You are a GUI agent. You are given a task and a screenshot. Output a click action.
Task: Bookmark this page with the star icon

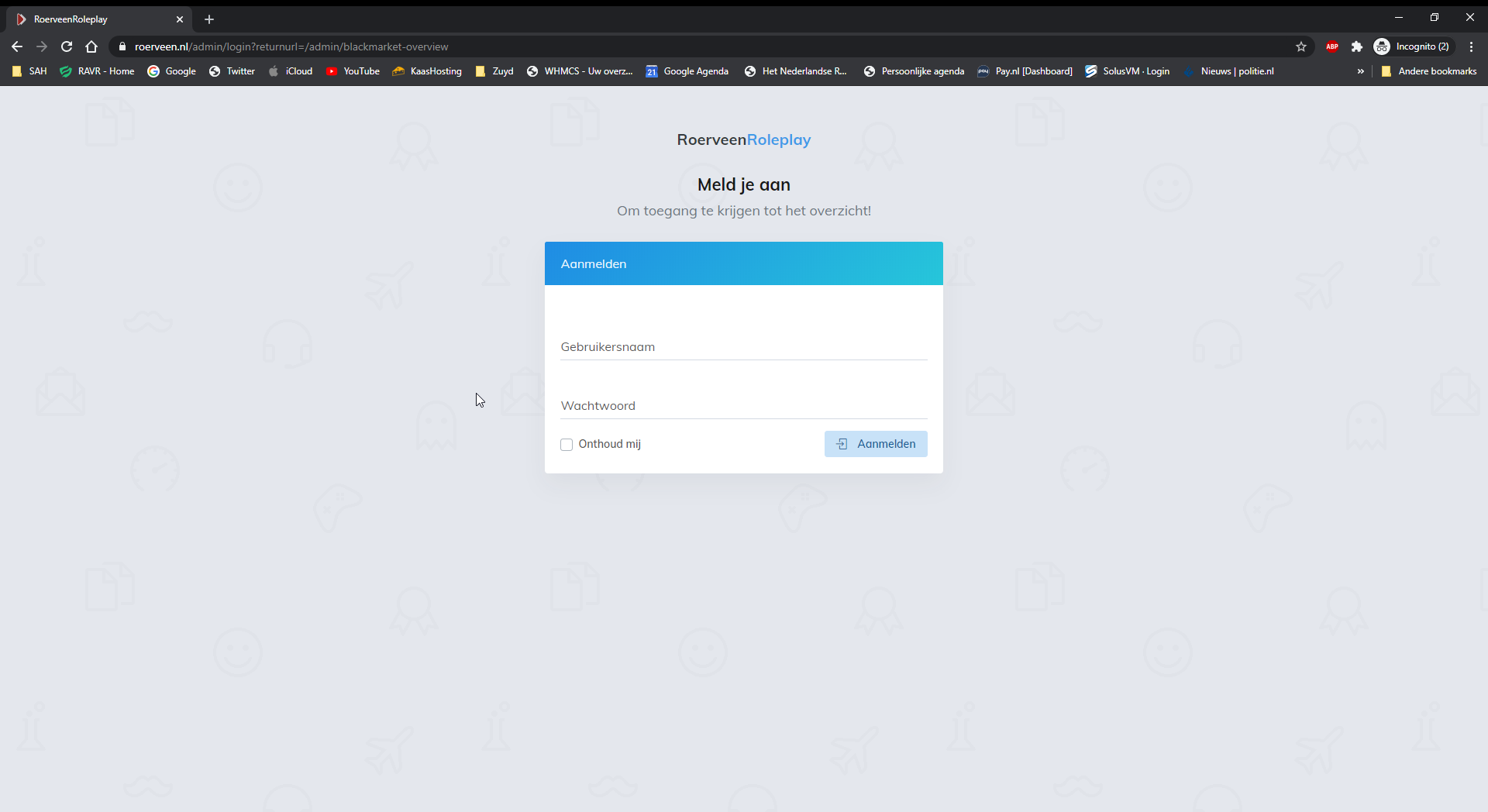(1301, 46)
